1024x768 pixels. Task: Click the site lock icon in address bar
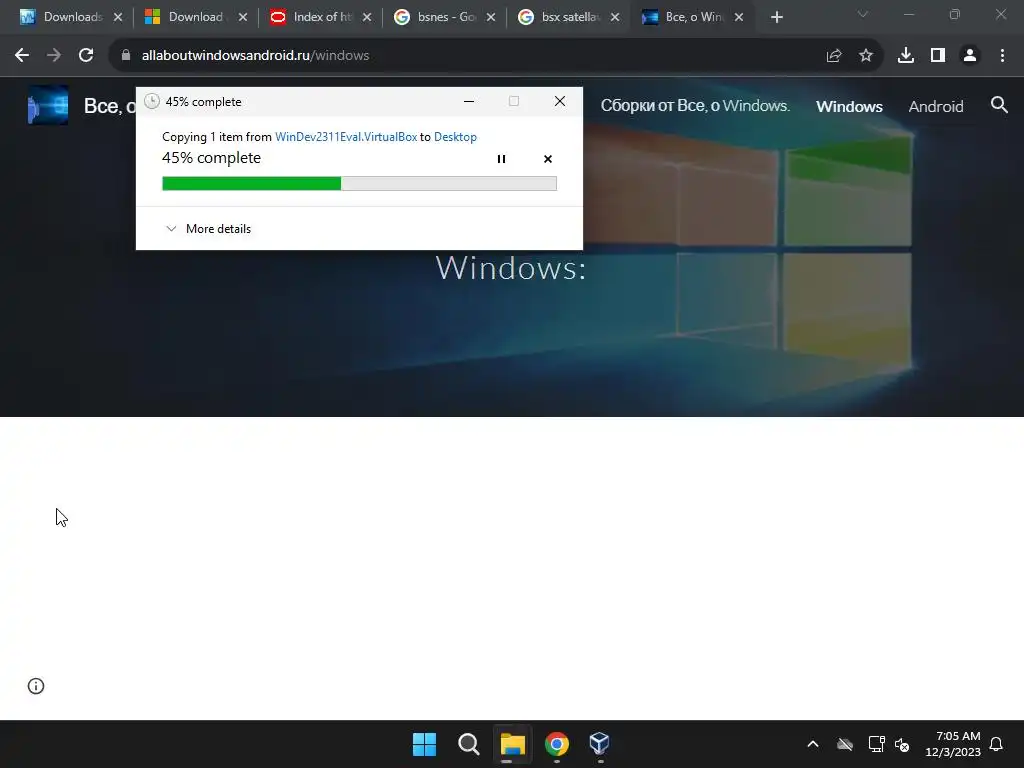pyautogui.click(x=126, y=56)
